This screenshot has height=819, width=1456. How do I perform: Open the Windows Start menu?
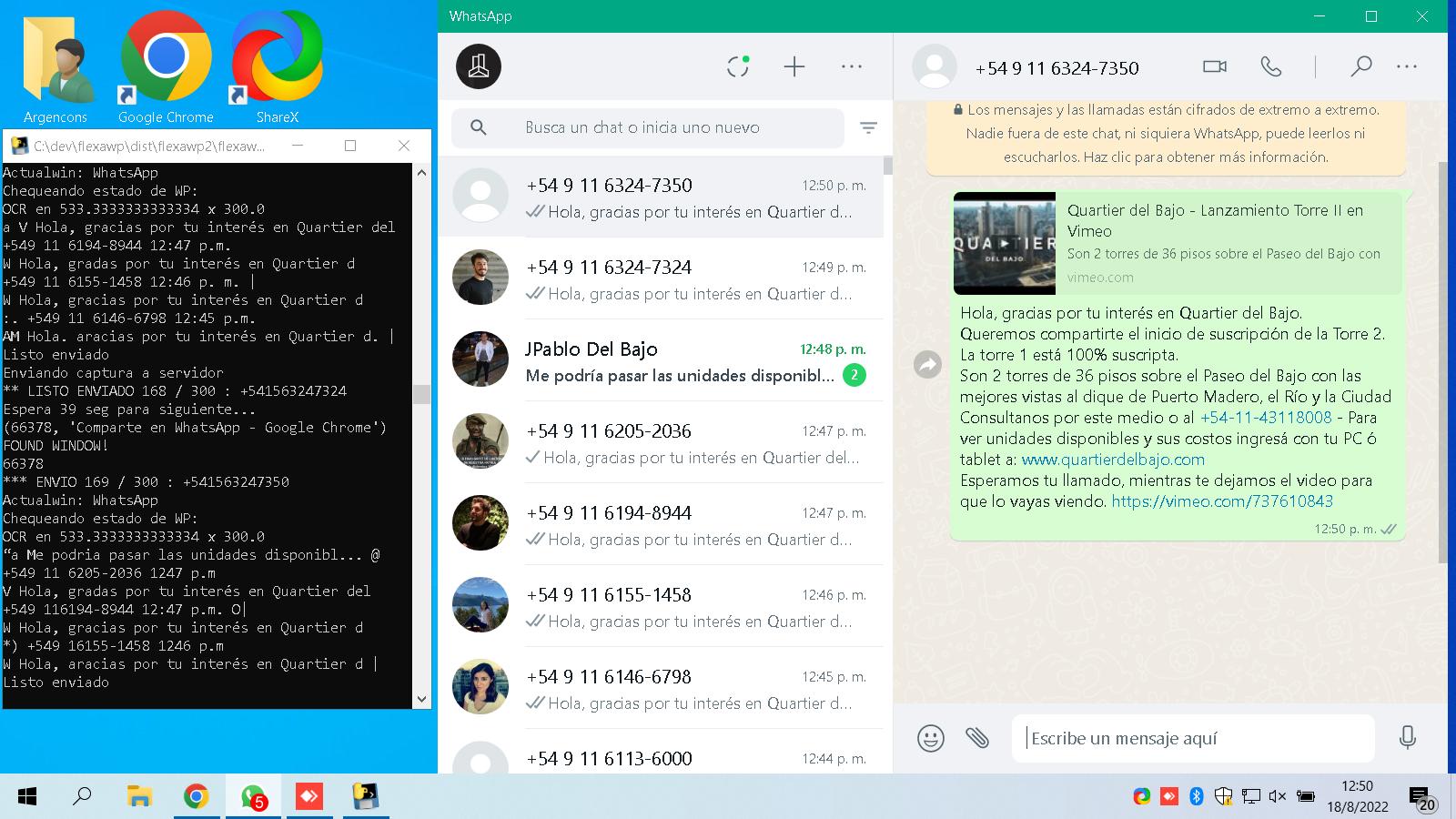(27, 797)
